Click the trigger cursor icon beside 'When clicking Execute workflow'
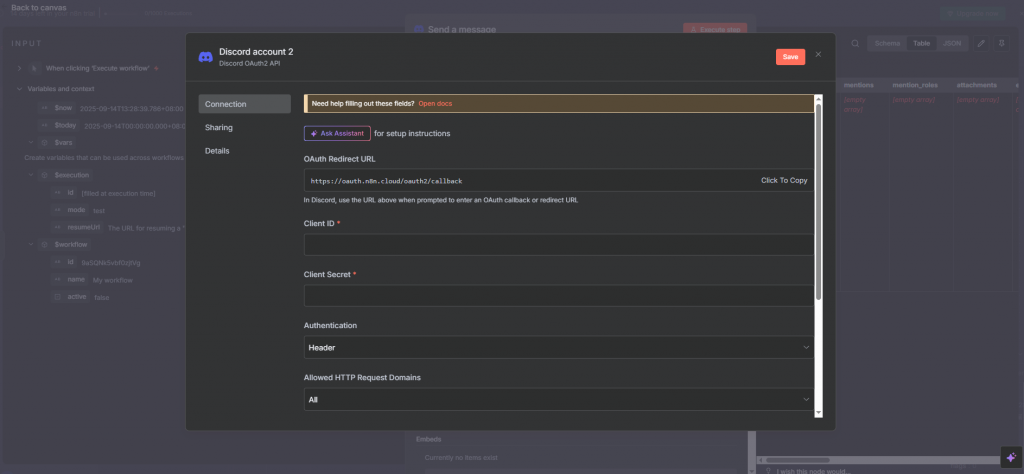The image size is (1024, 474). coord(34,69)
